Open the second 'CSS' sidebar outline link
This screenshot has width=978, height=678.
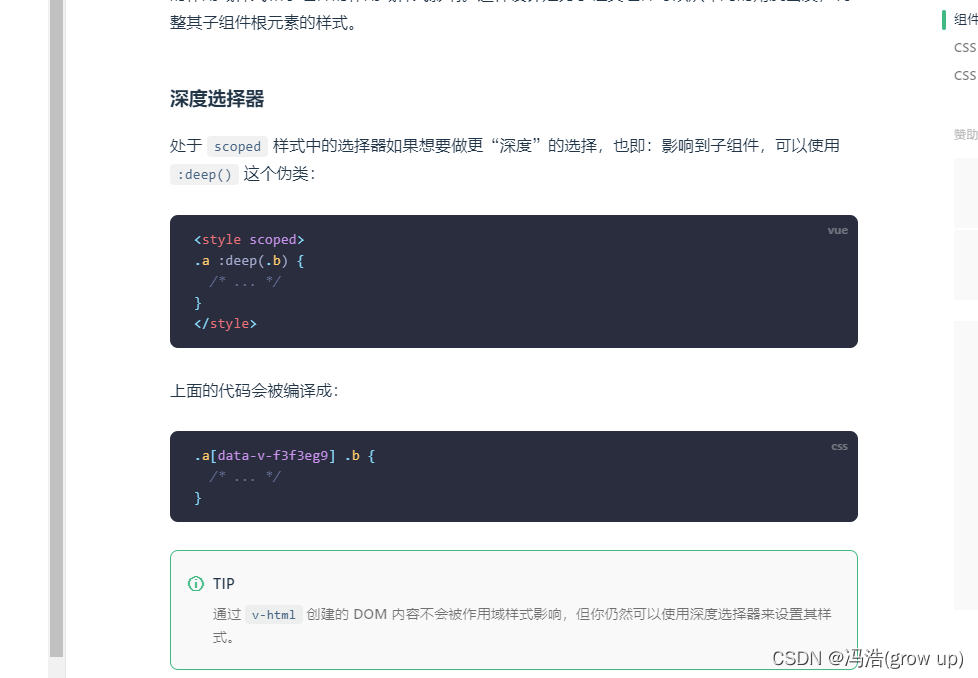coord(965,75)
